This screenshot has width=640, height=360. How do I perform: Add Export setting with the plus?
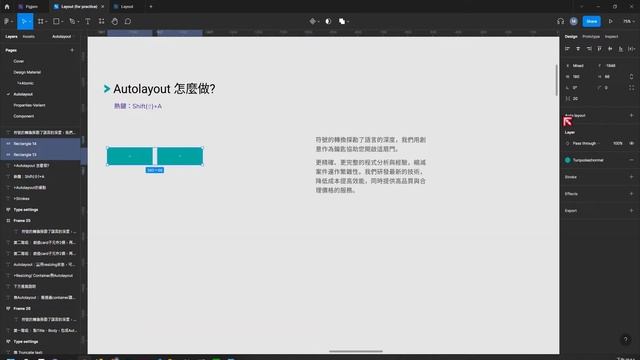pos(631,211)
